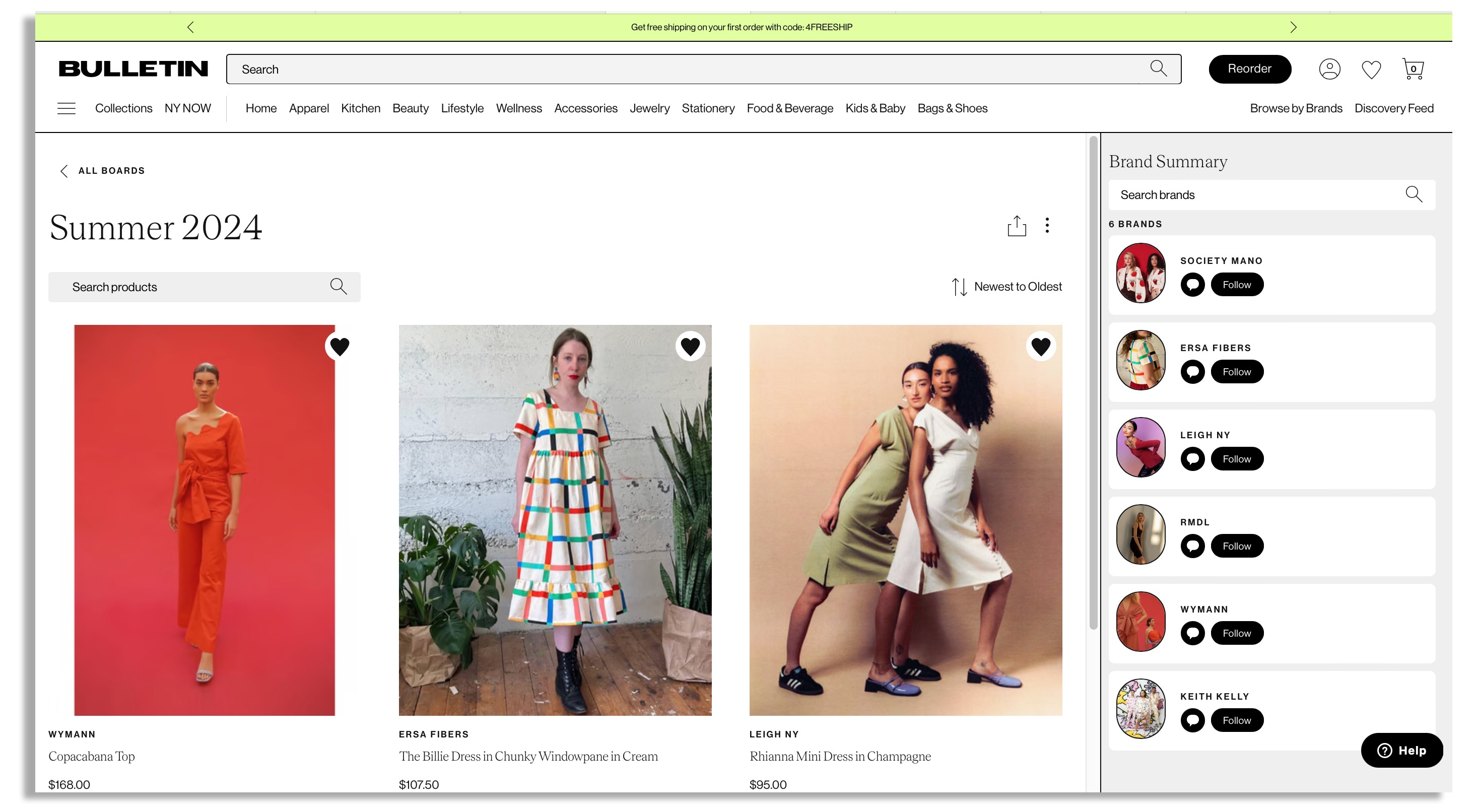Click the previous announcement arrow in banner
This screenshot has width=1476, height=812.
pos(191,27)
